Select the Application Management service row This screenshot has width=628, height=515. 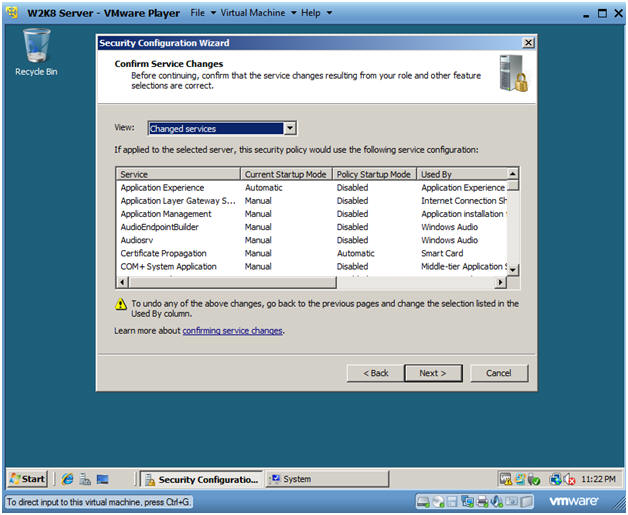pyautogui.click(x=312, y=214)
